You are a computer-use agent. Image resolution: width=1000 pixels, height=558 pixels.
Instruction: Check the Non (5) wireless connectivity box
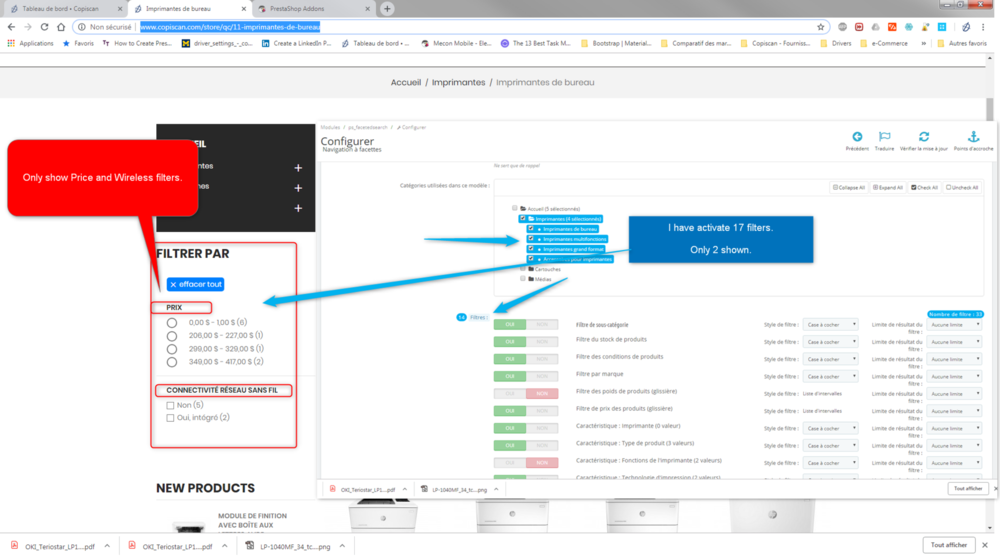(x=170, y=406)
